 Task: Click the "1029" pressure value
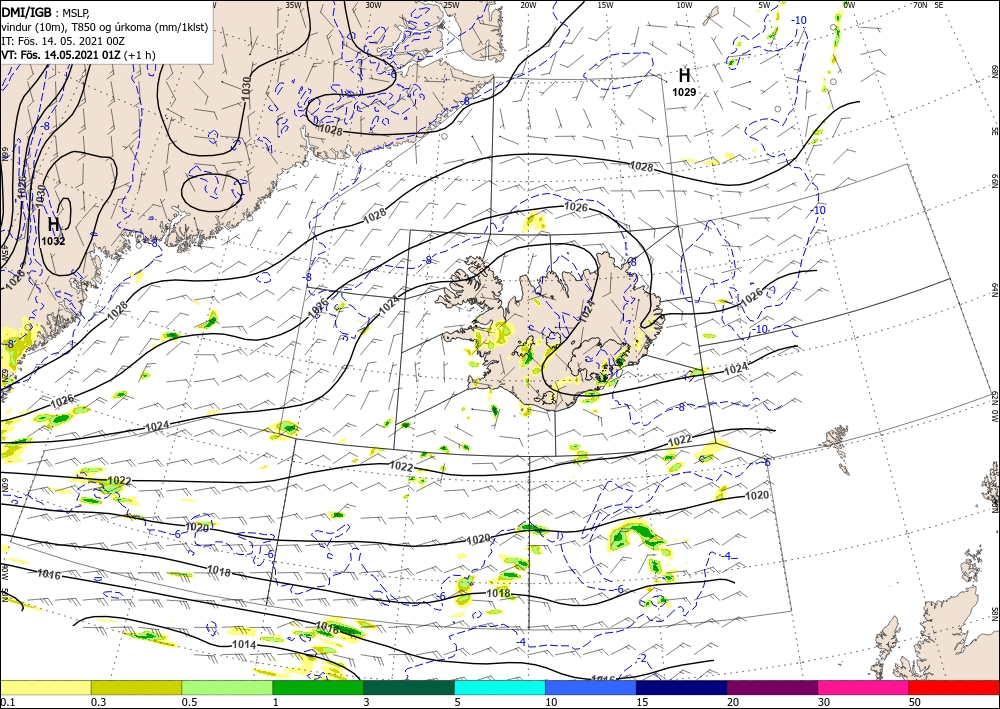coord(684,92)
